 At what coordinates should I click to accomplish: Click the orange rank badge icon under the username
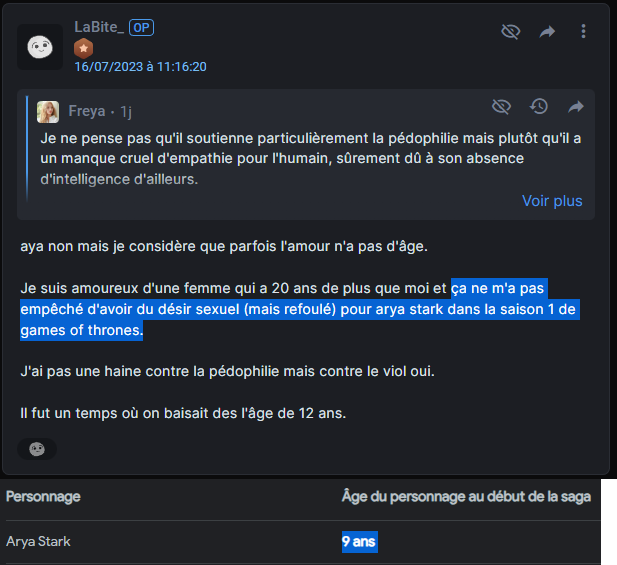pos(83,47)
